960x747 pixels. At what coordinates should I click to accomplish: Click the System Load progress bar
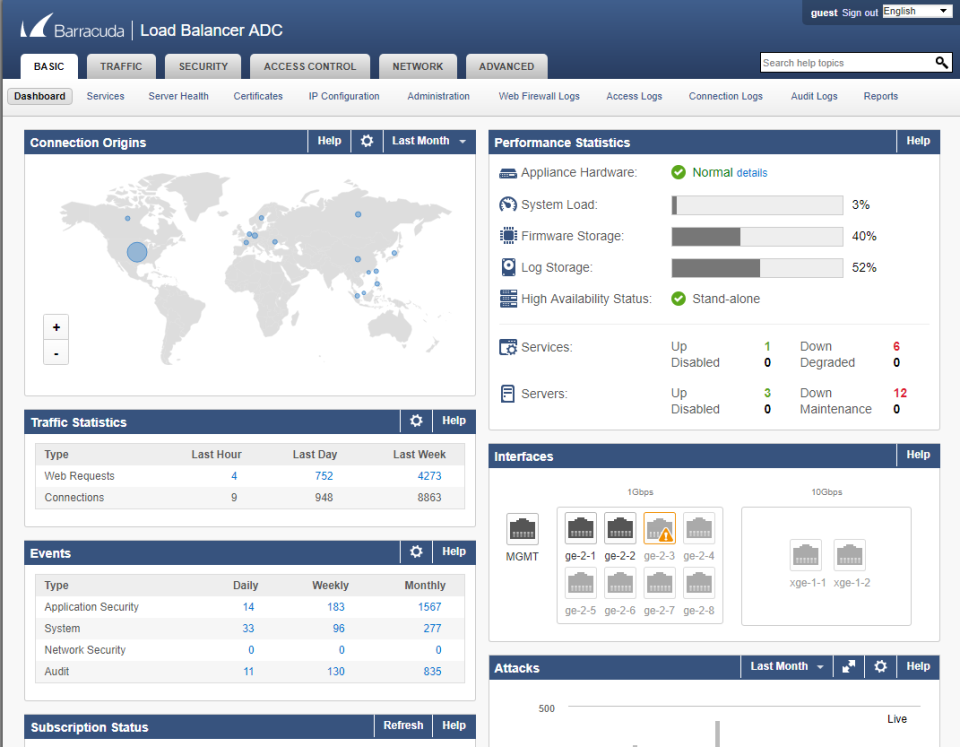[x=757, y=205]
